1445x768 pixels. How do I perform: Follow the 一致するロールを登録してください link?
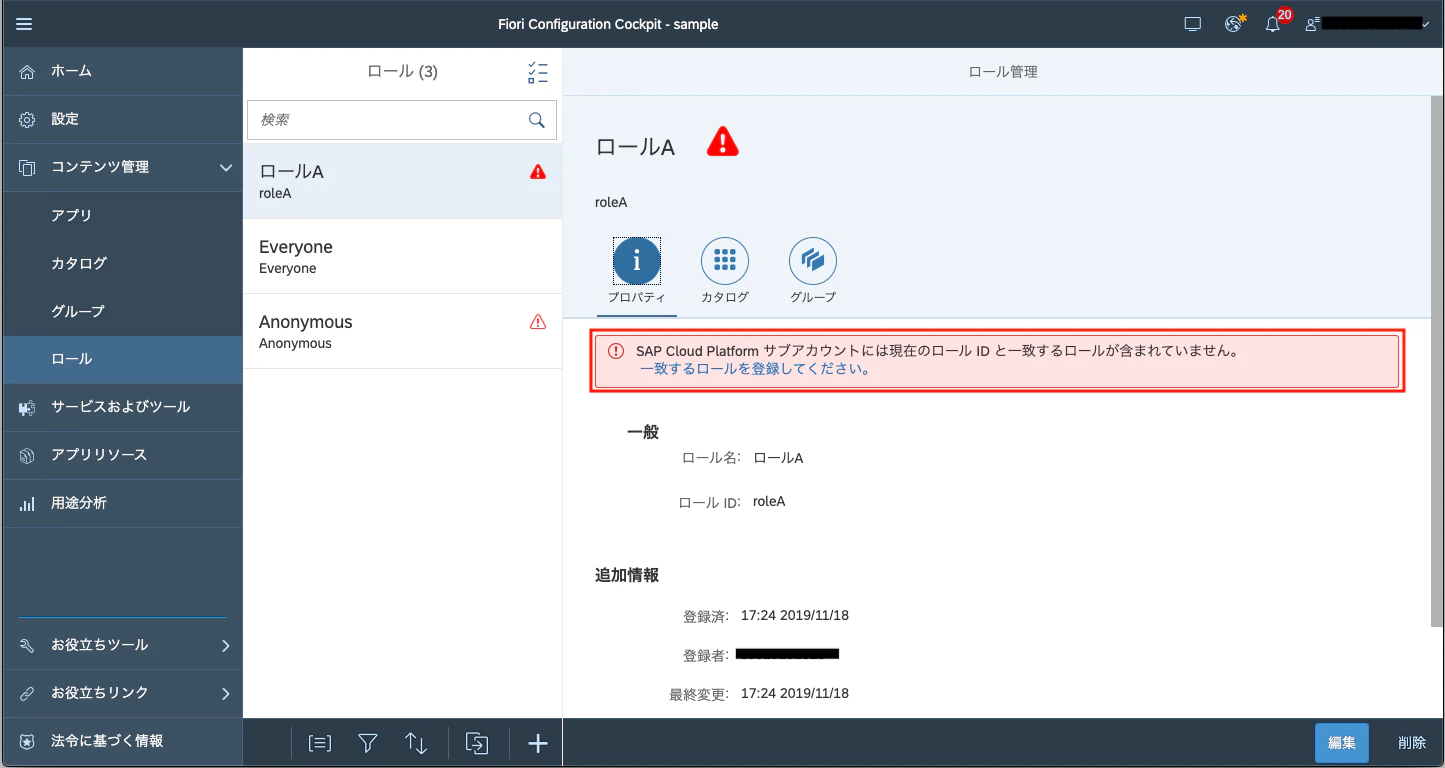click(x=755, y=369)
